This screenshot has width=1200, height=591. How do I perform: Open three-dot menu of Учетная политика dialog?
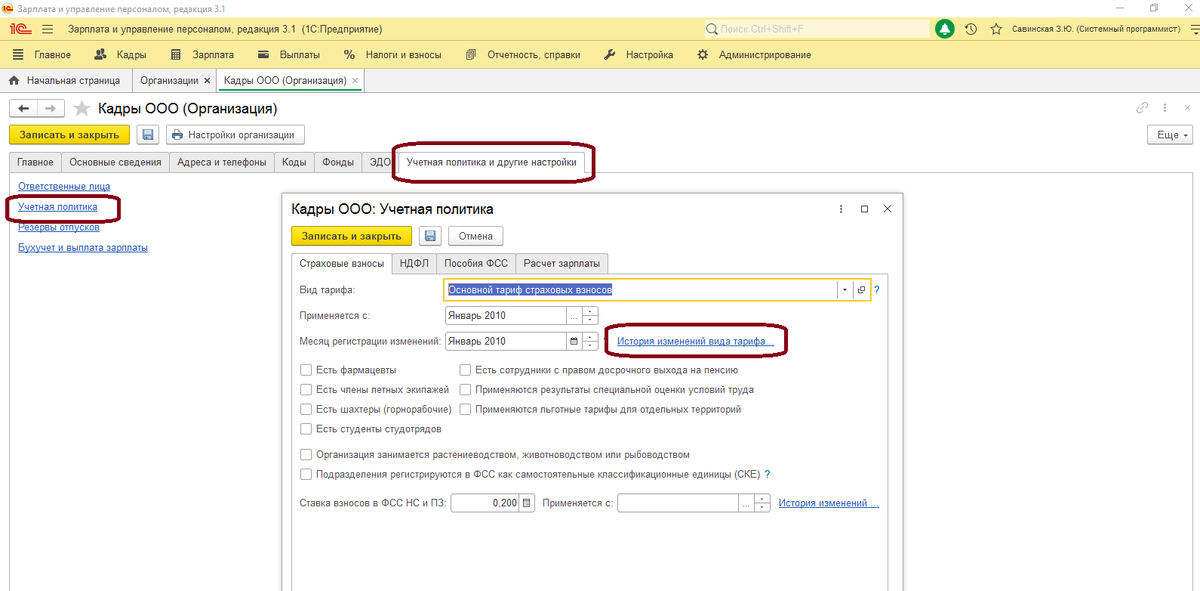(x=840, y=209)
